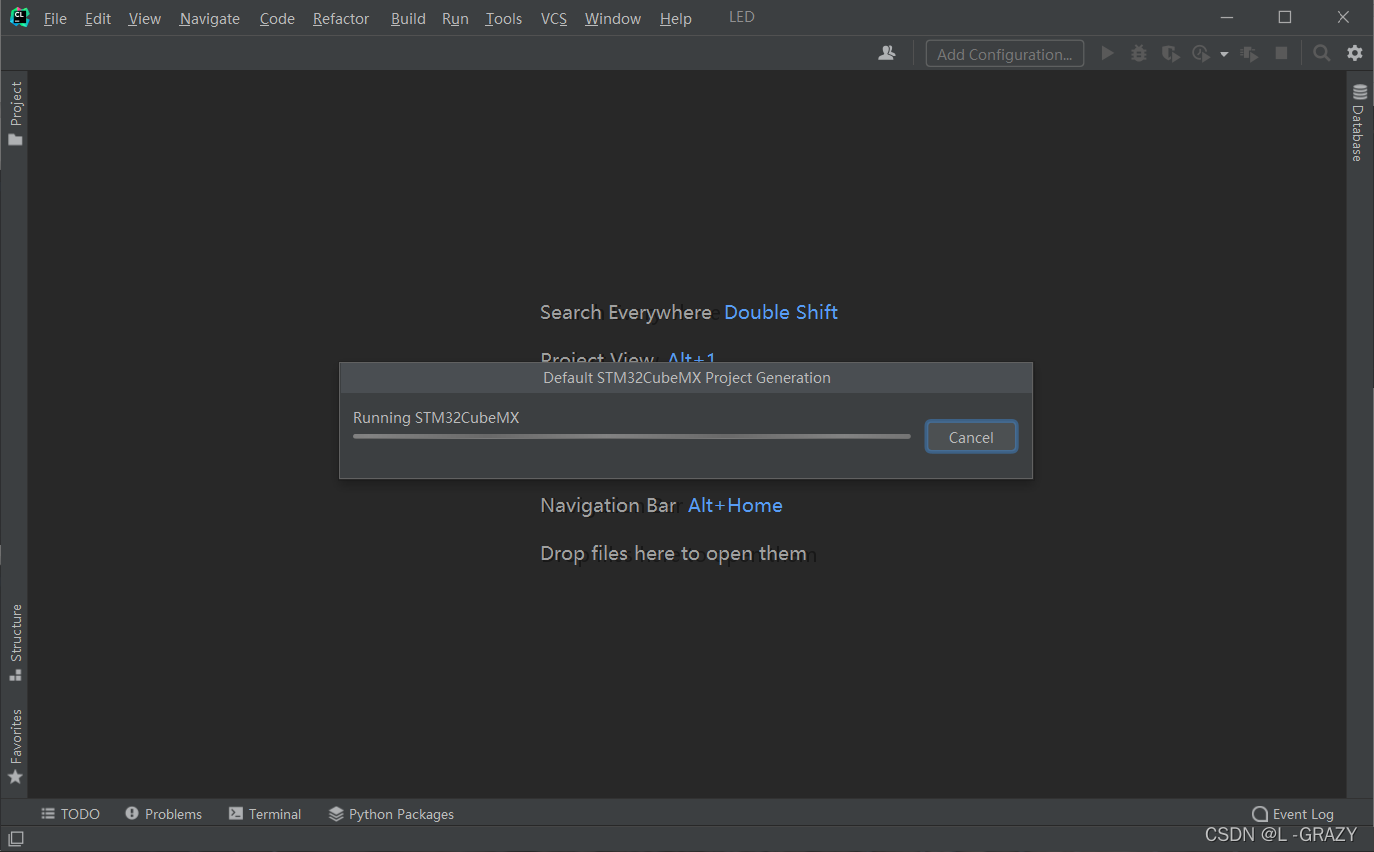Viewport: 1374px width, 852px height.
Task: Expand the profiler options dropdown arrow
Action: 1224,54
